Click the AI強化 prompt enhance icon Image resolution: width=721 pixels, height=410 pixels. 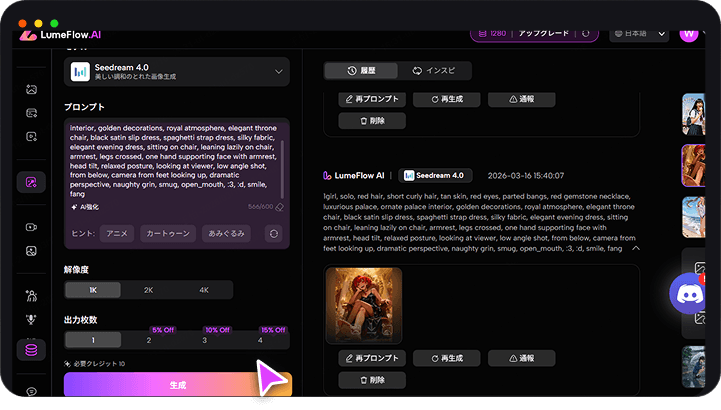click(x=76, y=207)
